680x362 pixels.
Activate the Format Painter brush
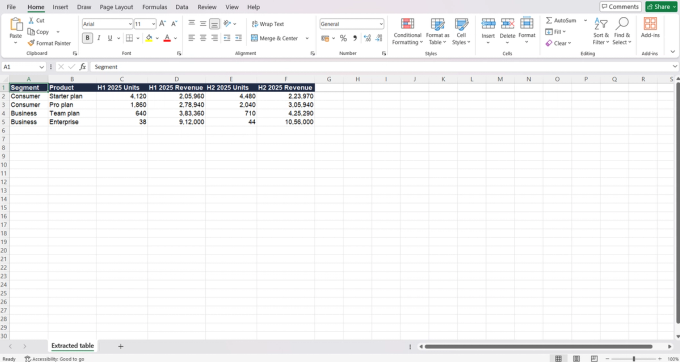click(x=31, y=43)
